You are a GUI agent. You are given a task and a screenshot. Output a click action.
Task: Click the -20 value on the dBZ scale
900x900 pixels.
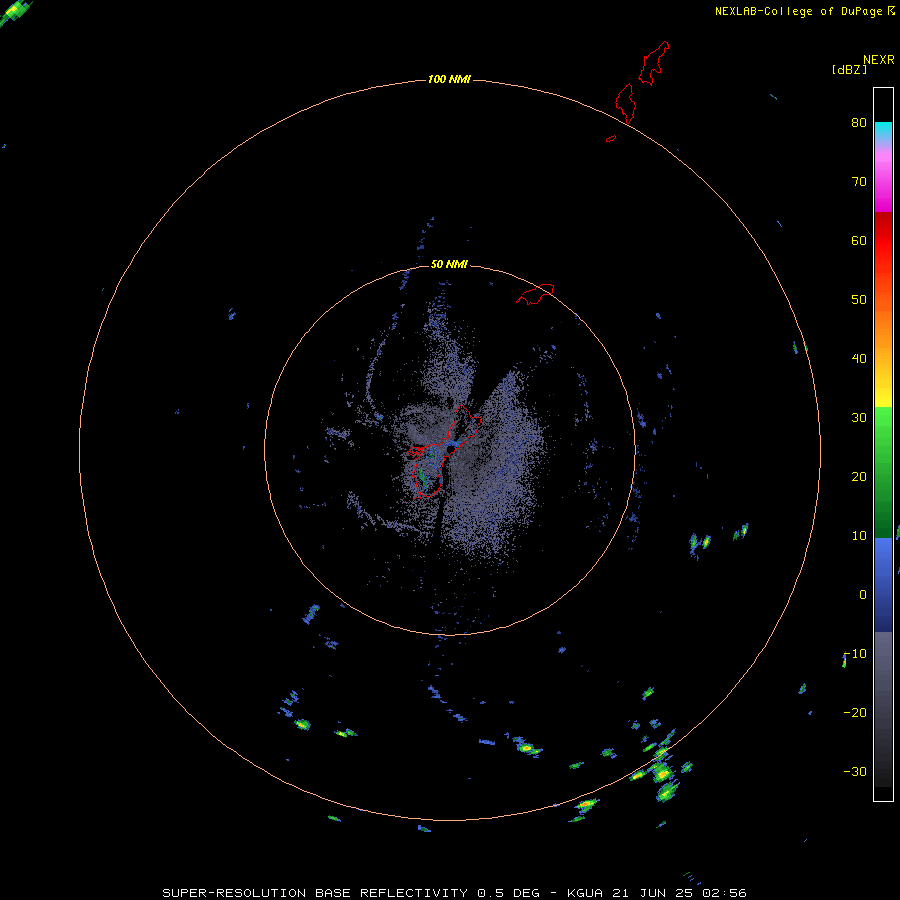pos(855,712)
